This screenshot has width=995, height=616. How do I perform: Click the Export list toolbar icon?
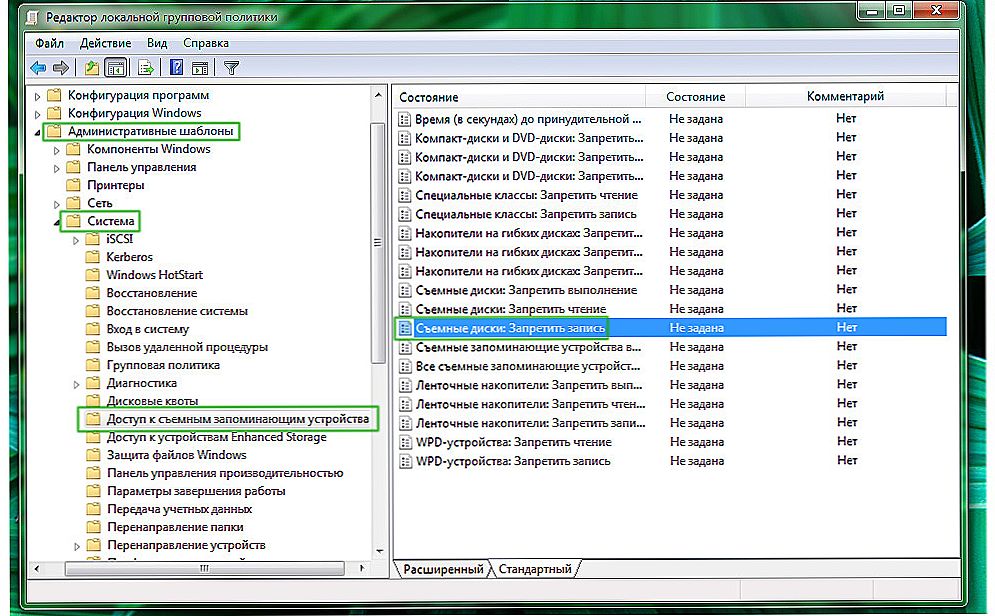pos(146,67)
